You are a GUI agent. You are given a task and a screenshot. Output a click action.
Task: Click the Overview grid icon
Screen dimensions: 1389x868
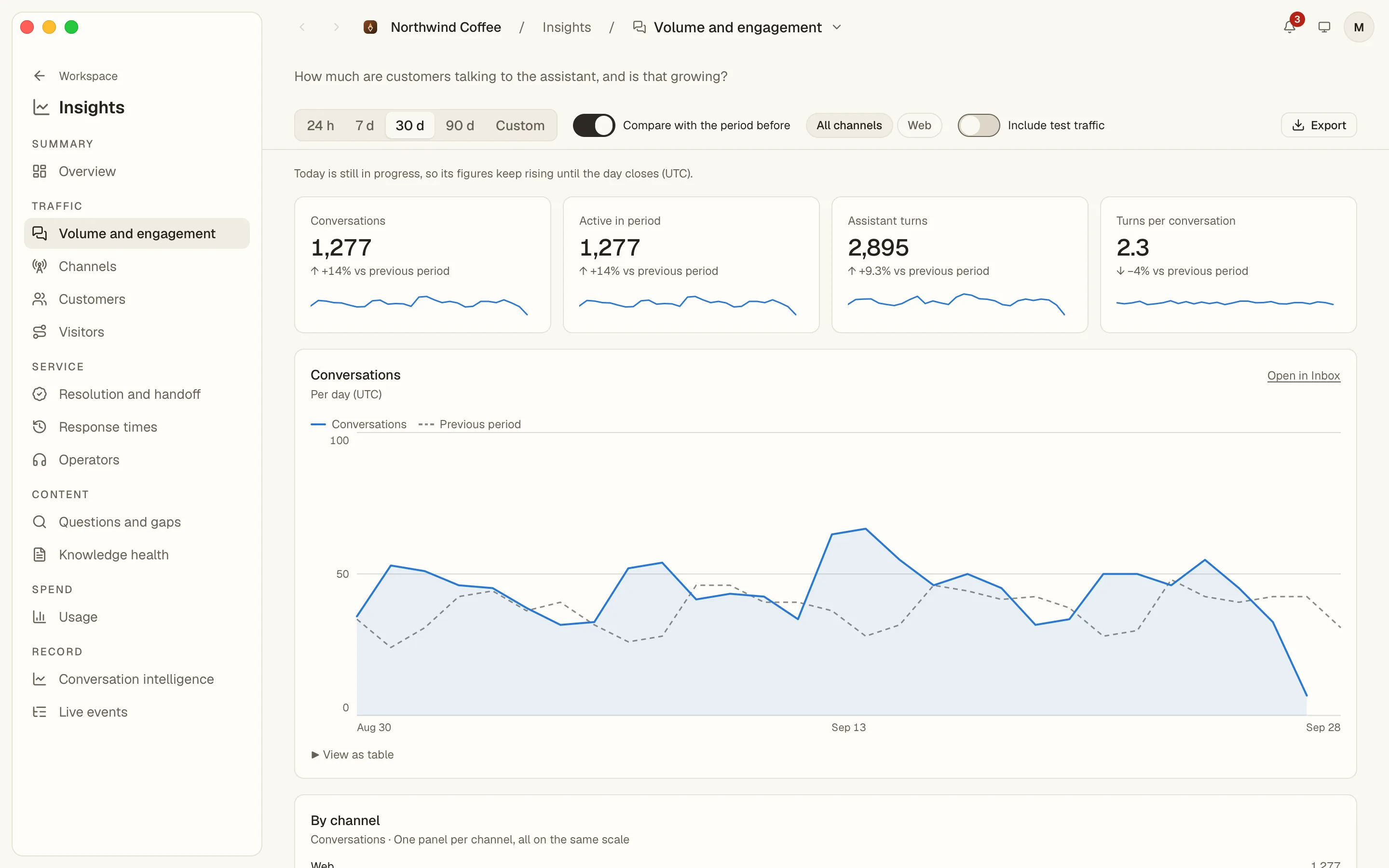pos(40,171)
